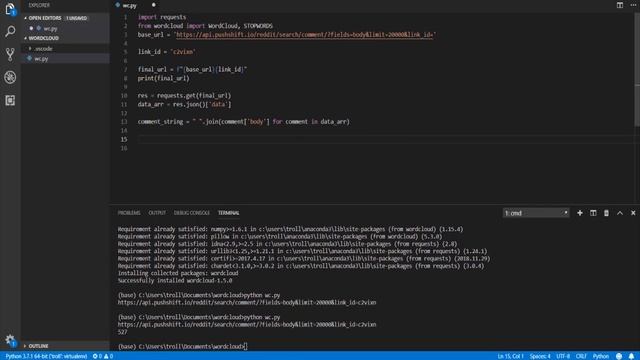Open the Search view in activity bar
Image resolution: width=640 pixels, height=360 pixels.
10,31
